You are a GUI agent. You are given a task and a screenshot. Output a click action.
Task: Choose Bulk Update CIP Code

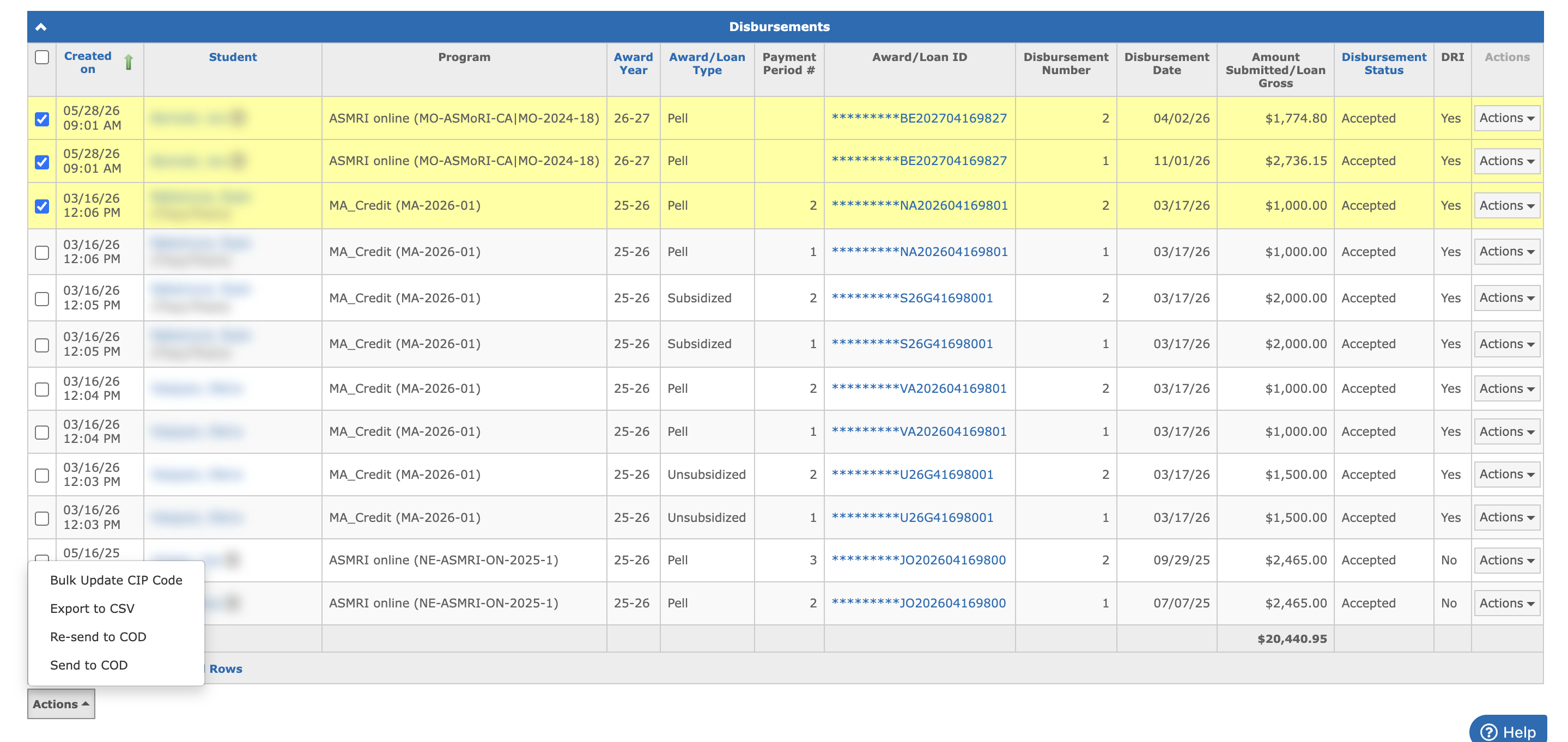click(116, 580)
